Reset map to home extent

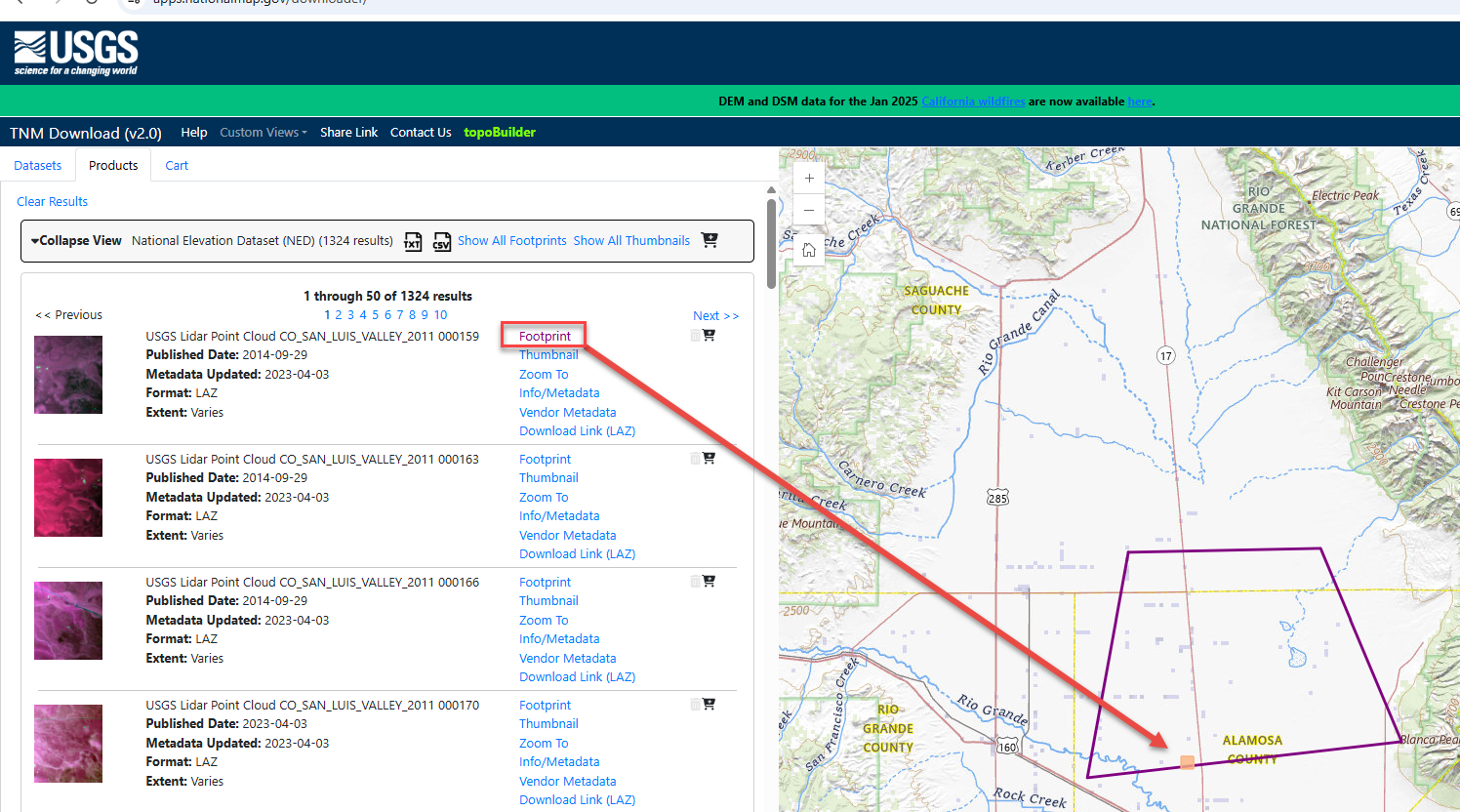809,251
